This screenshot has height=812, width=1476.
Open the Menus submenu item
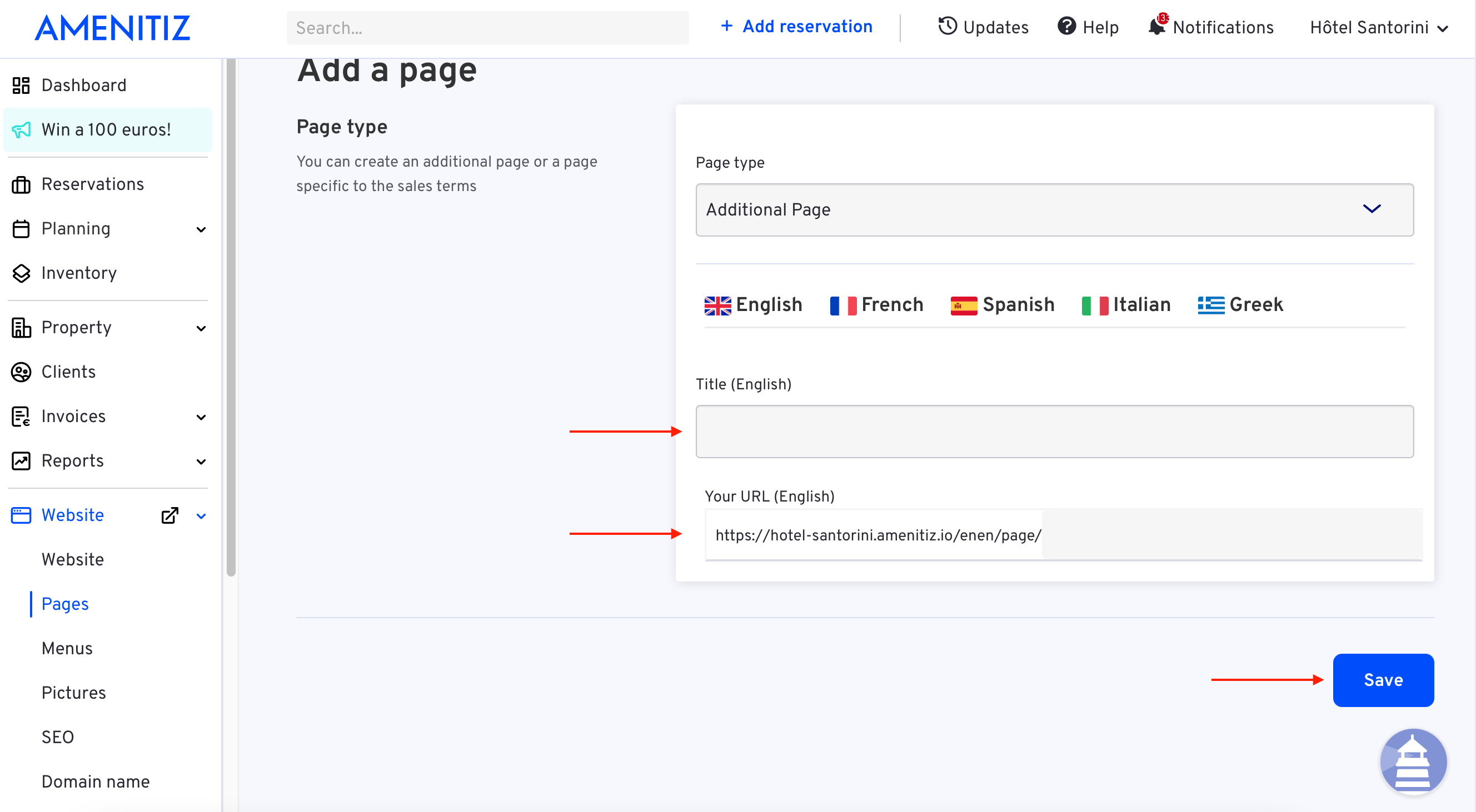pyautogui.click(x=67, y=648)
